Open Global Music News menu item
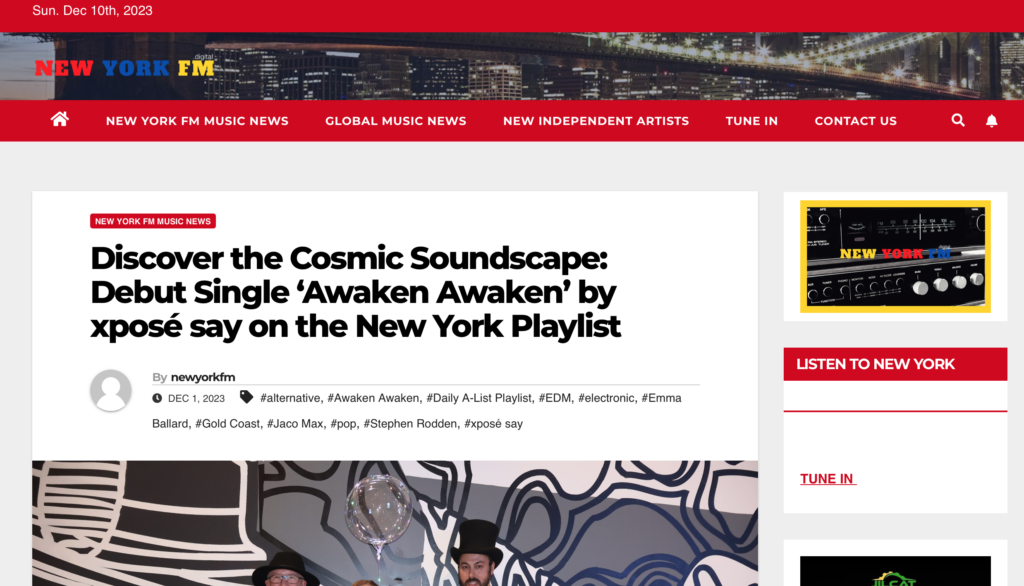 (396, 121)
